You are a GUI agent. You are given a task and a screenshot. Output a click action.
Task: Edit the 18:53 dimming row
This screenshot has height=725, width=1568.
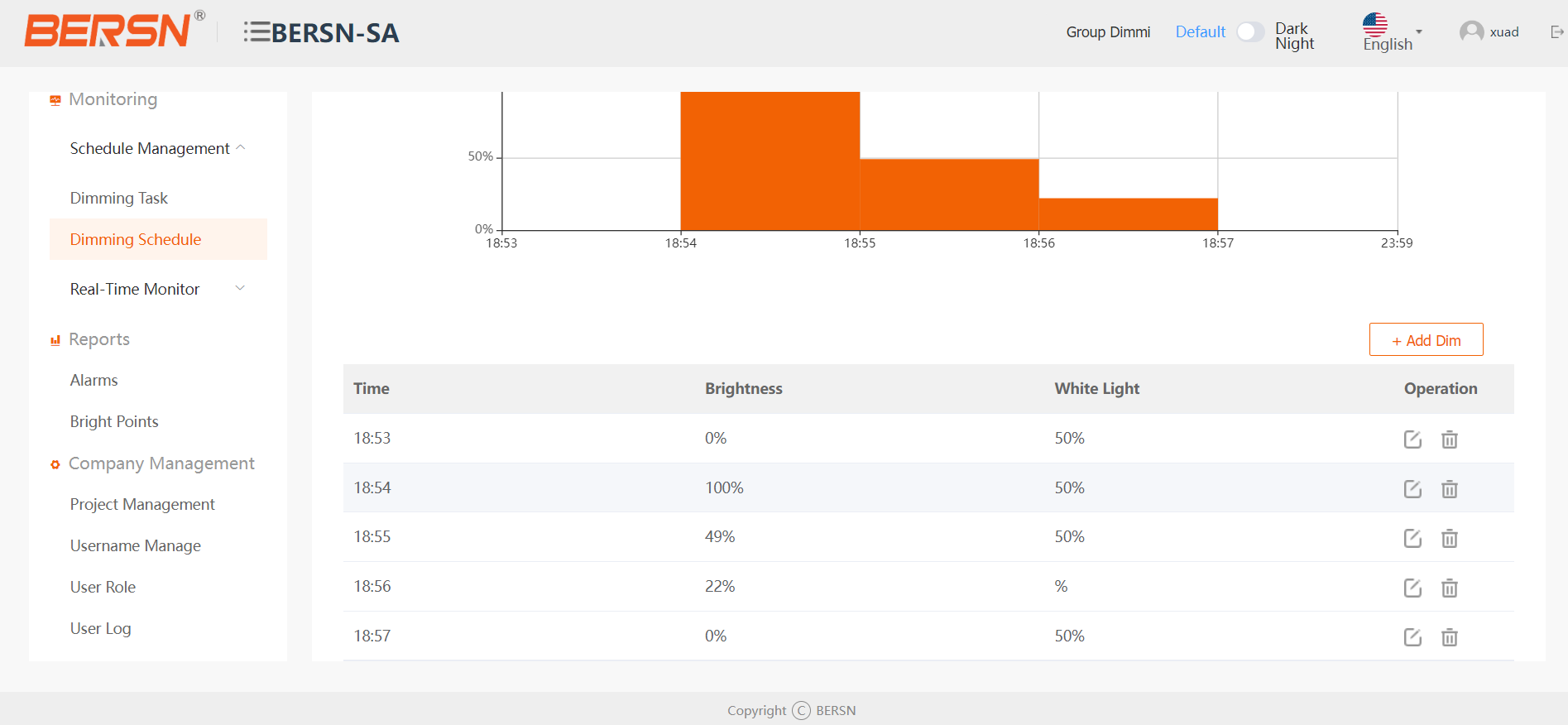(1412, 439)
